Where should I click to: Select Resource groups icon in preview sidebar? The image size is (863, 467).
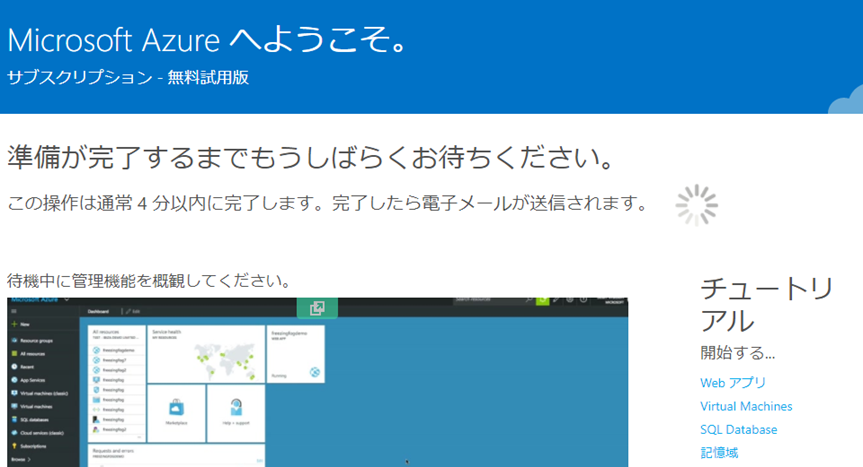coord(15,340)
